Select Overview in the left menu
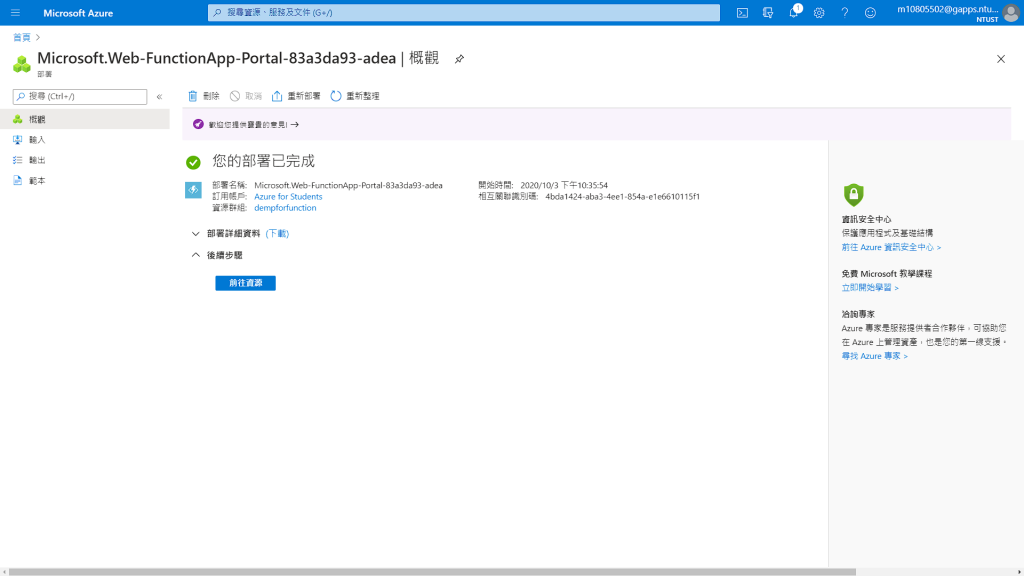 85,119
